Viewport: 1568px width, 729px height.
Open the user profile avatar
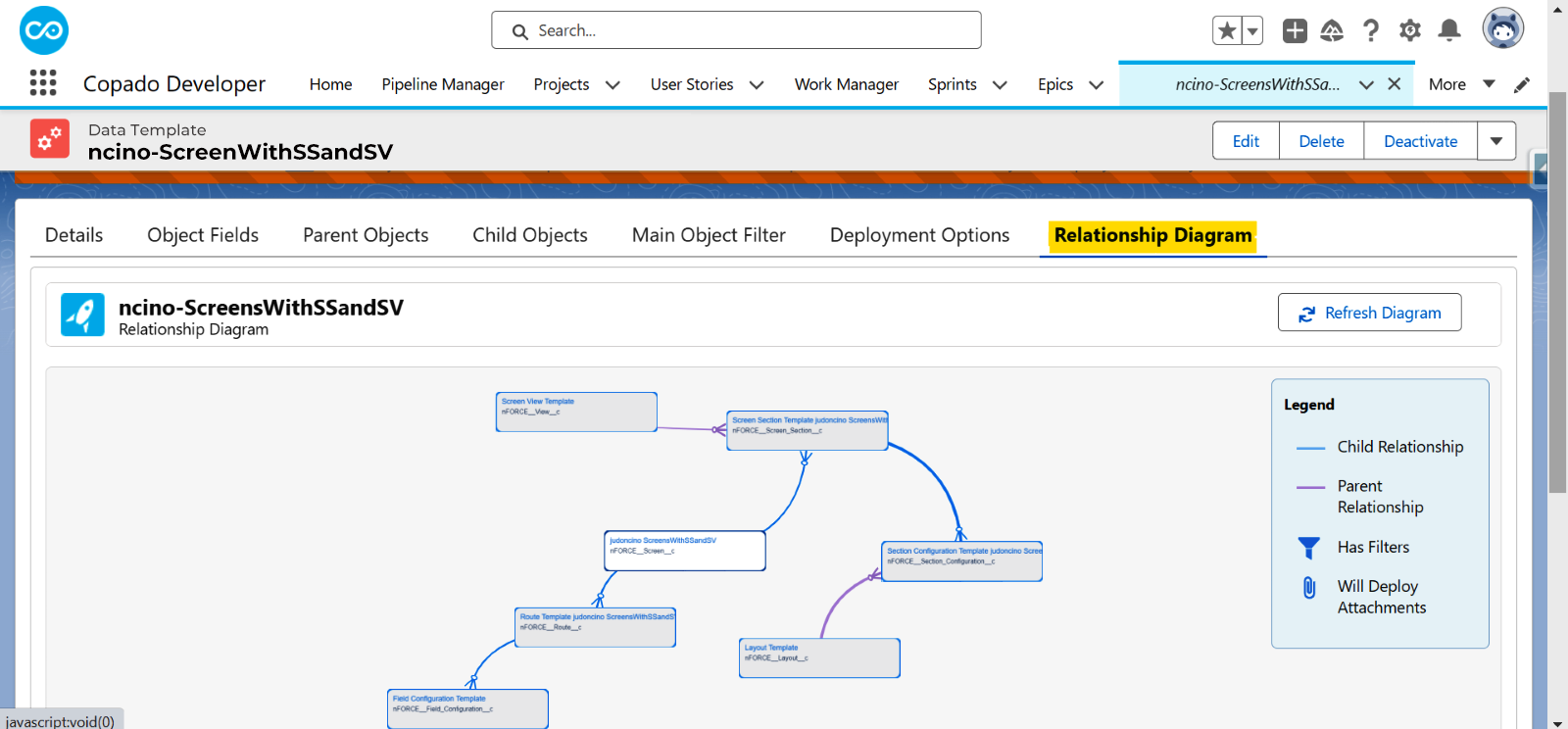(x=1503, y=28)
